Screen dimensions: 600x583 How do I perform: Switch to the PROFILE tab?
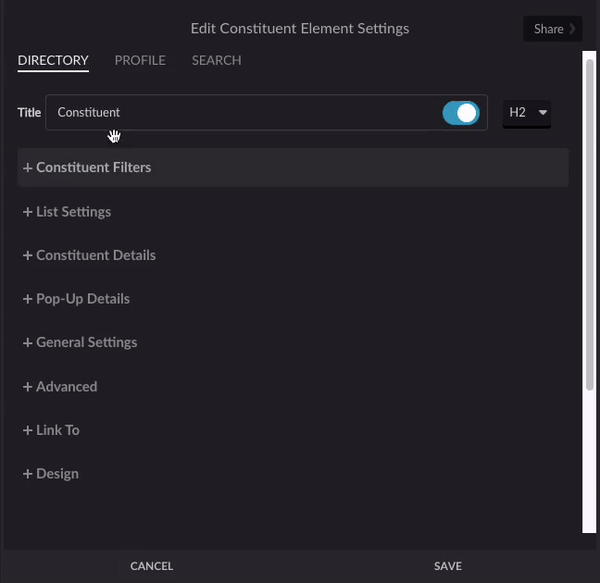(140, 60)
